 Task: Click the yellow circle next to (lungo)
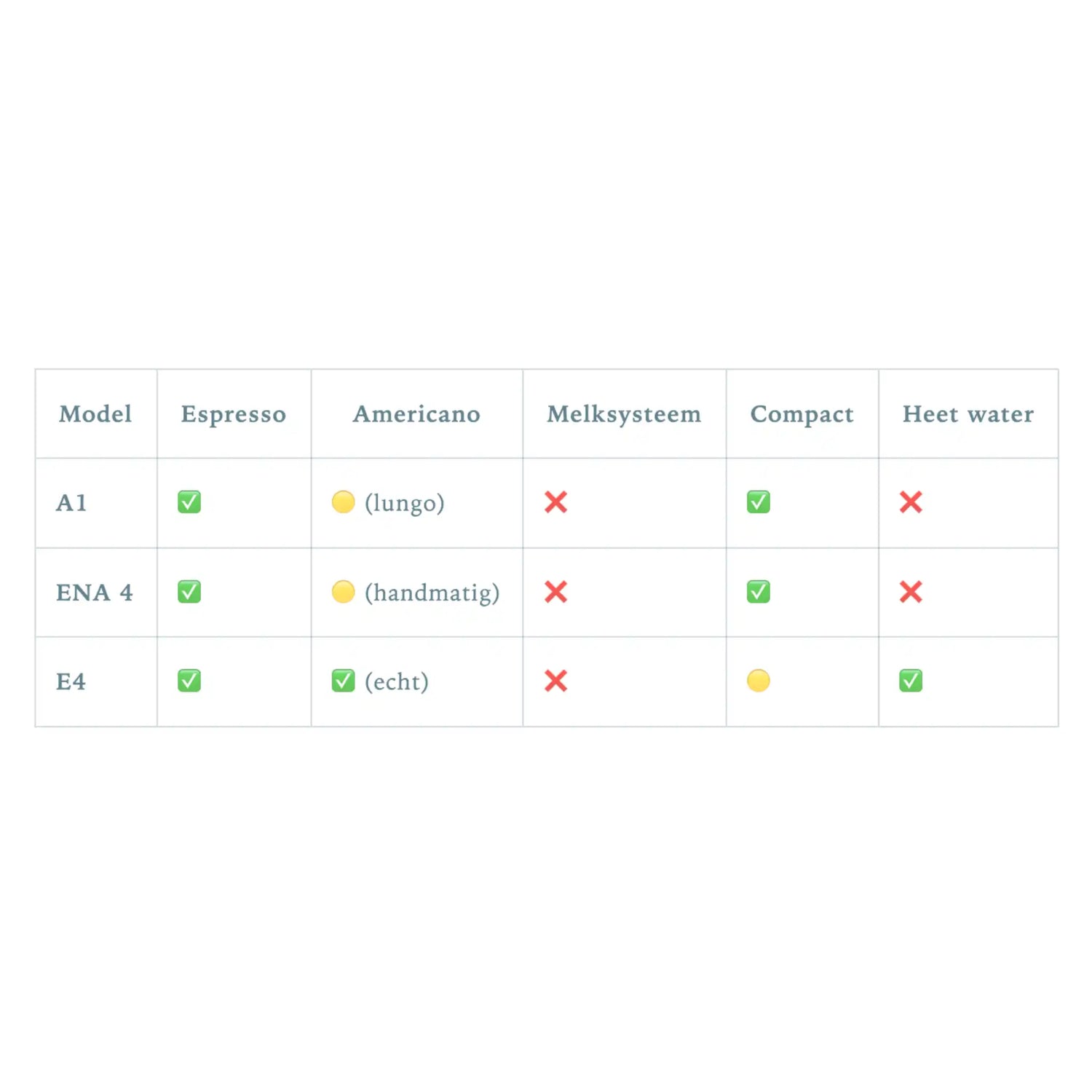pos(343,502)
